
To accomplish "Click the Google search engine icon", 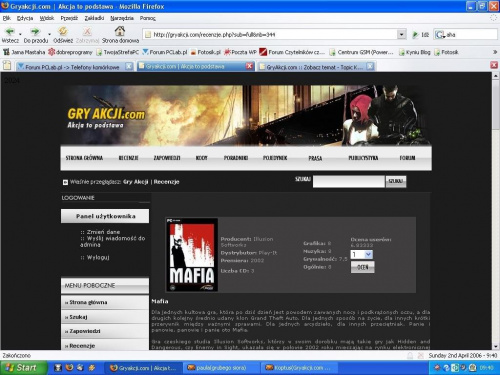I will pos(440,34).
